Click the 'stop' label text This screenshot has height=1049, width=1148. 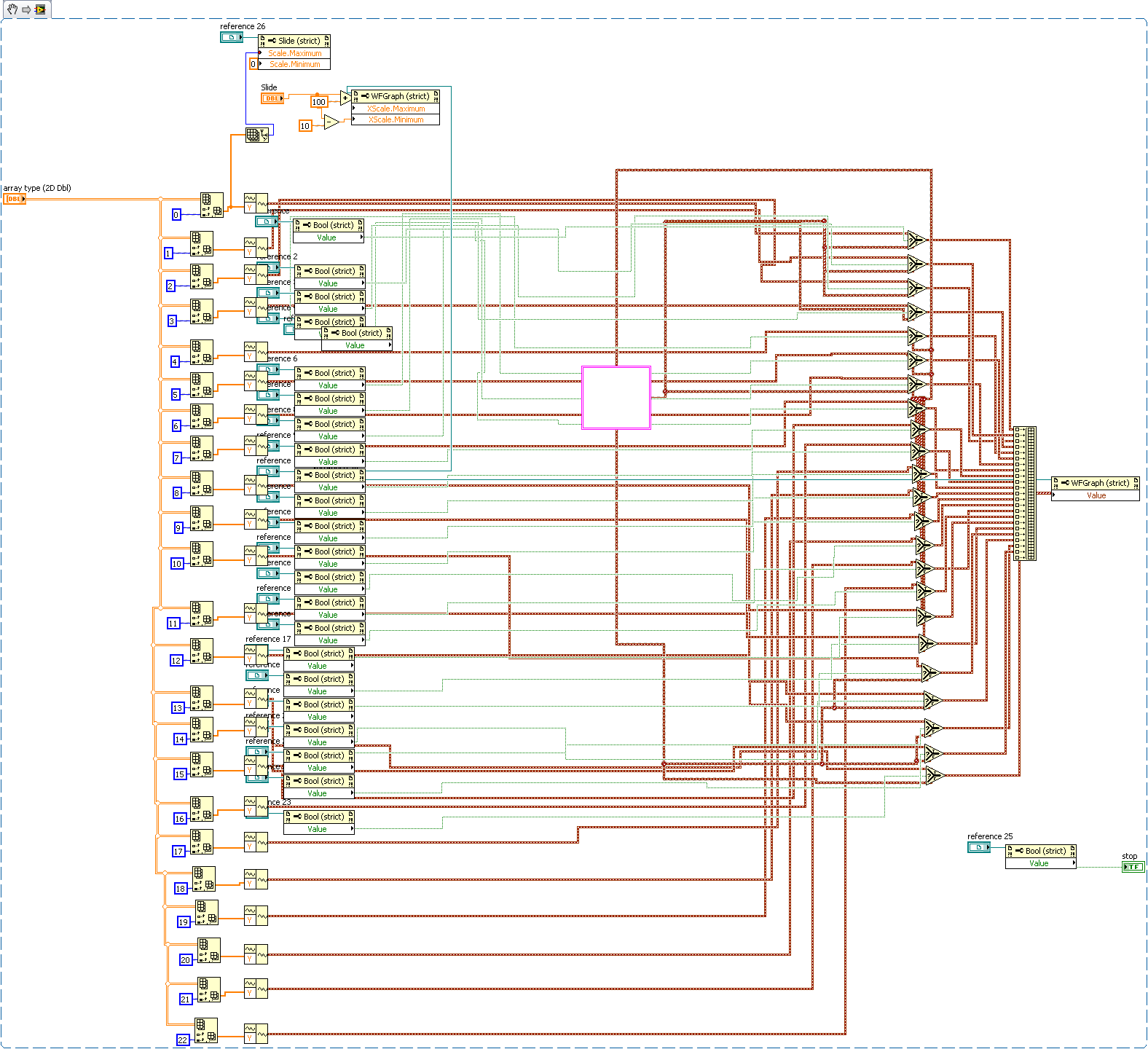1129,856
